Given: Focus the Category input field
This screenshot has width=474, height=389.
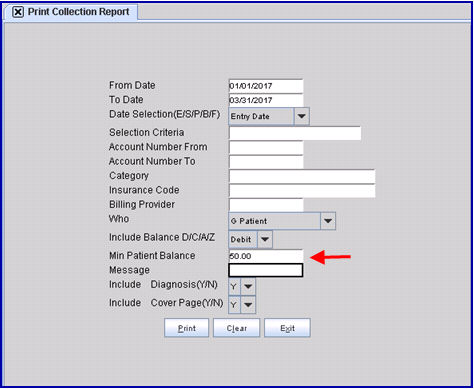Looking at the screenshot, I should 302,176.
